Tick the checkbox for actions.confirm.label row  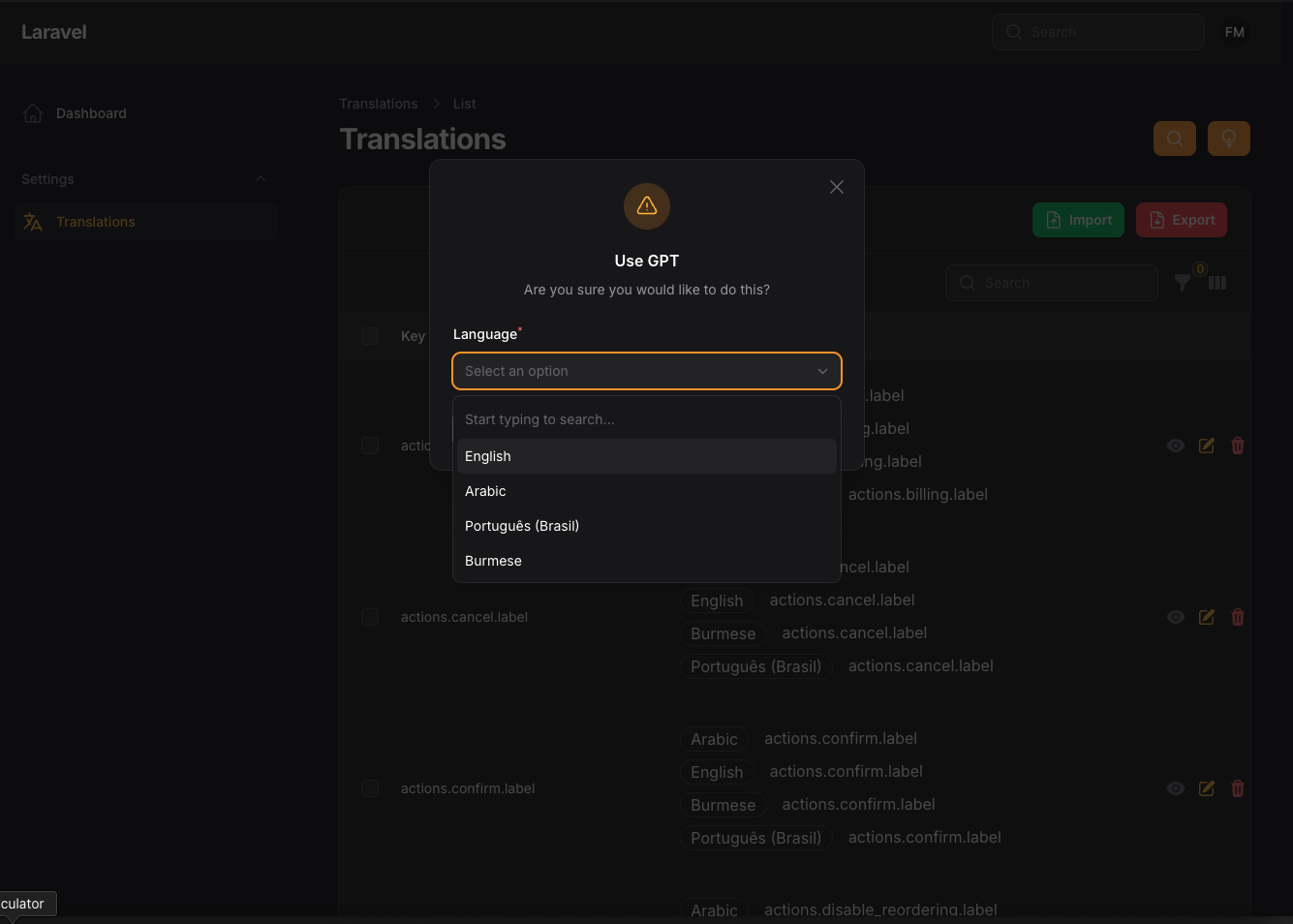pos(370,788)
